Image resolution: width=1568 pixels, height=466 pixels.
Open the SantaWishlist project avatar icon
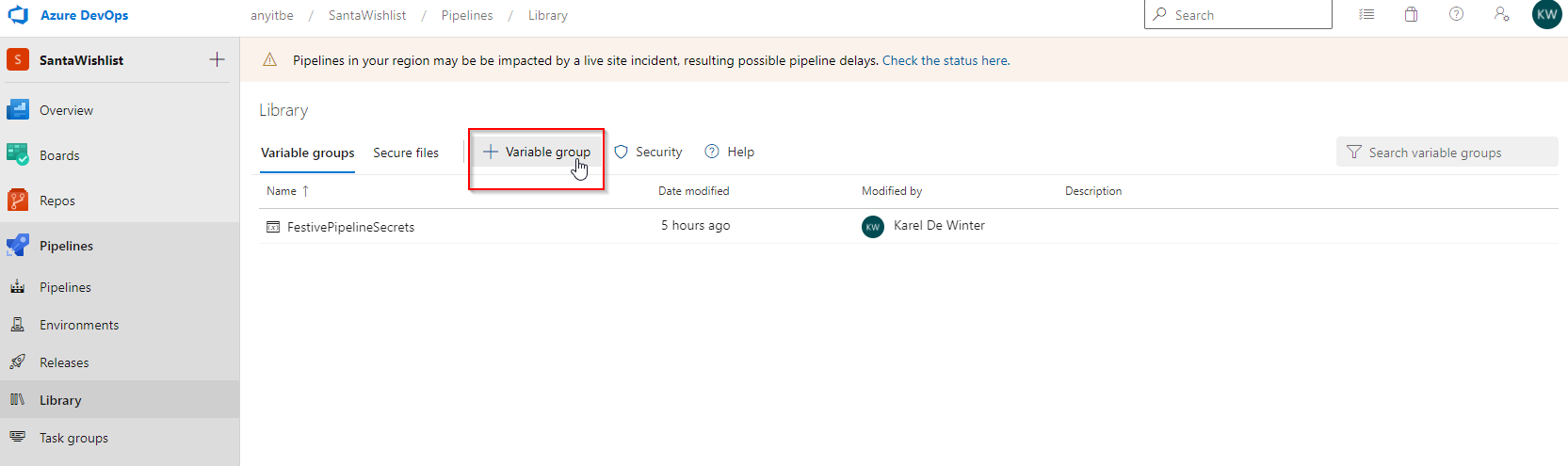[18, 59]
